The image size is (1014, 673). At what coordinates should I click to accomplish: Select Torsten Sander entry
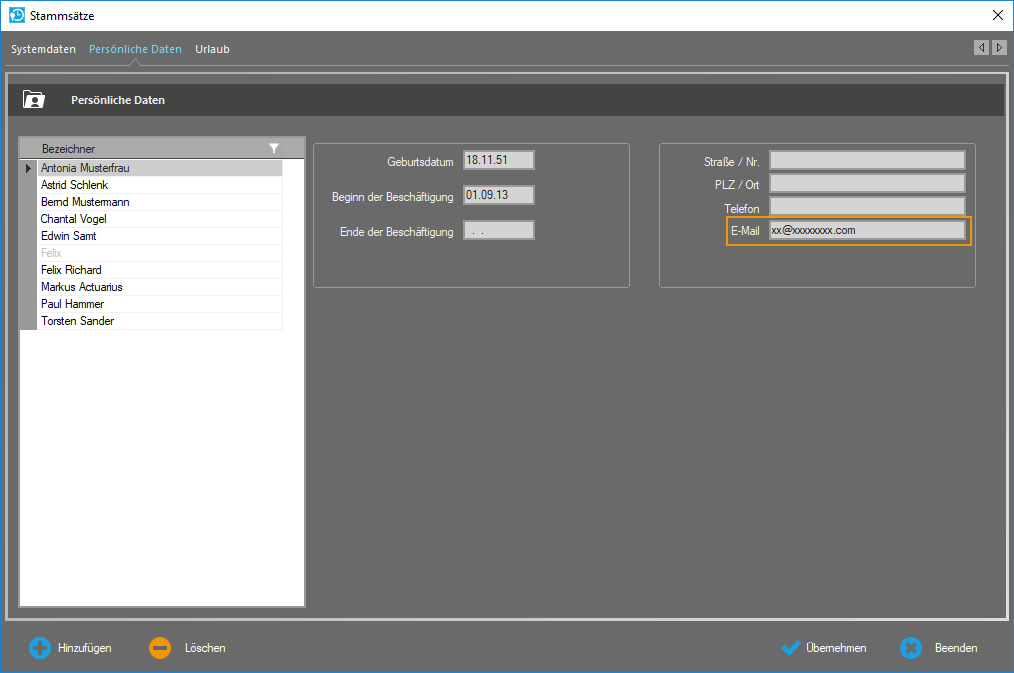pos(77,321)
